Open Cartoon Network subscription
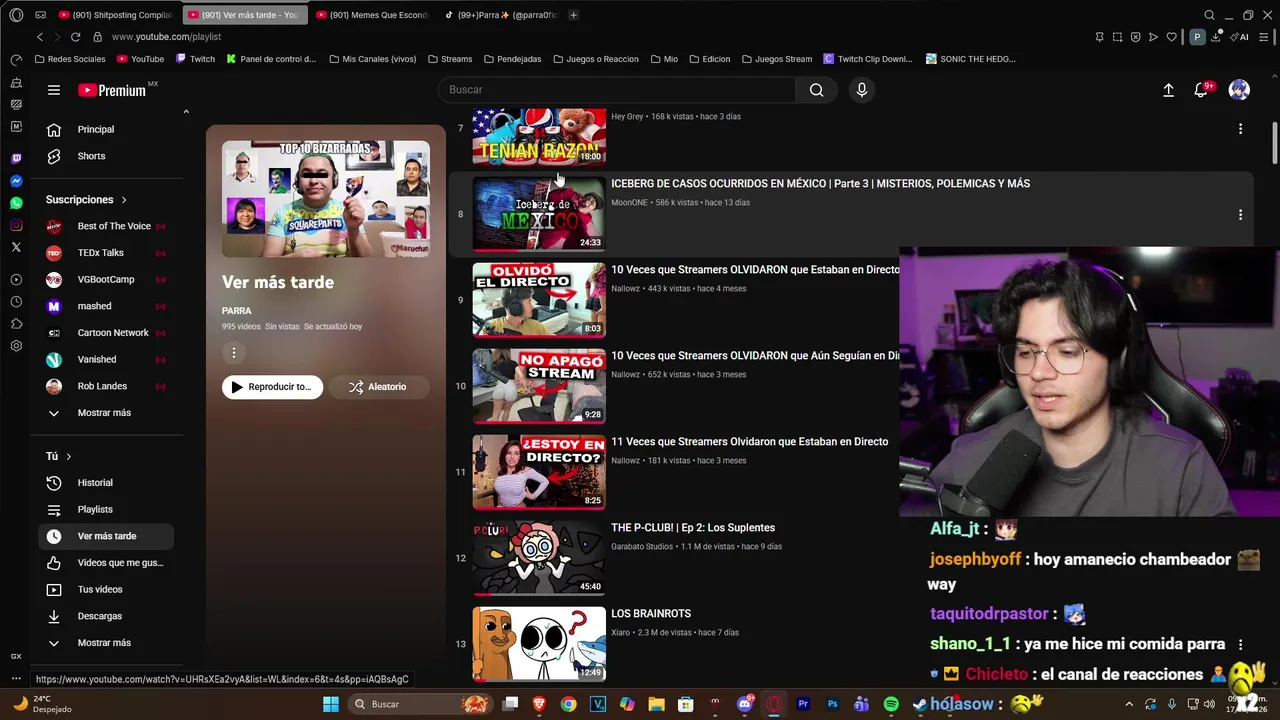The height and width of the screenshot is (720, 1280). (x=106, y=333)
